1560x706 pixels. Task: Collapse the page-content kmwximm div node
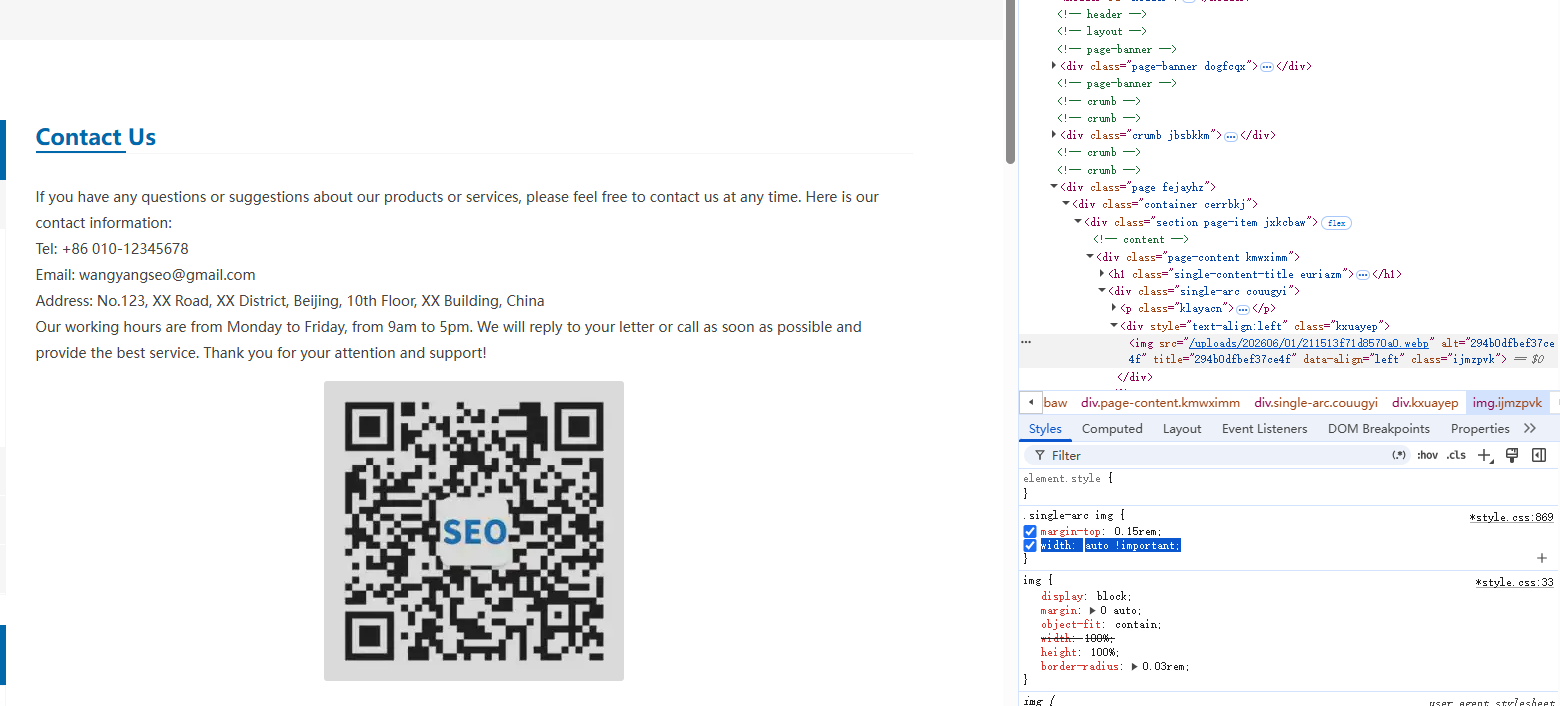(1090, 257)
